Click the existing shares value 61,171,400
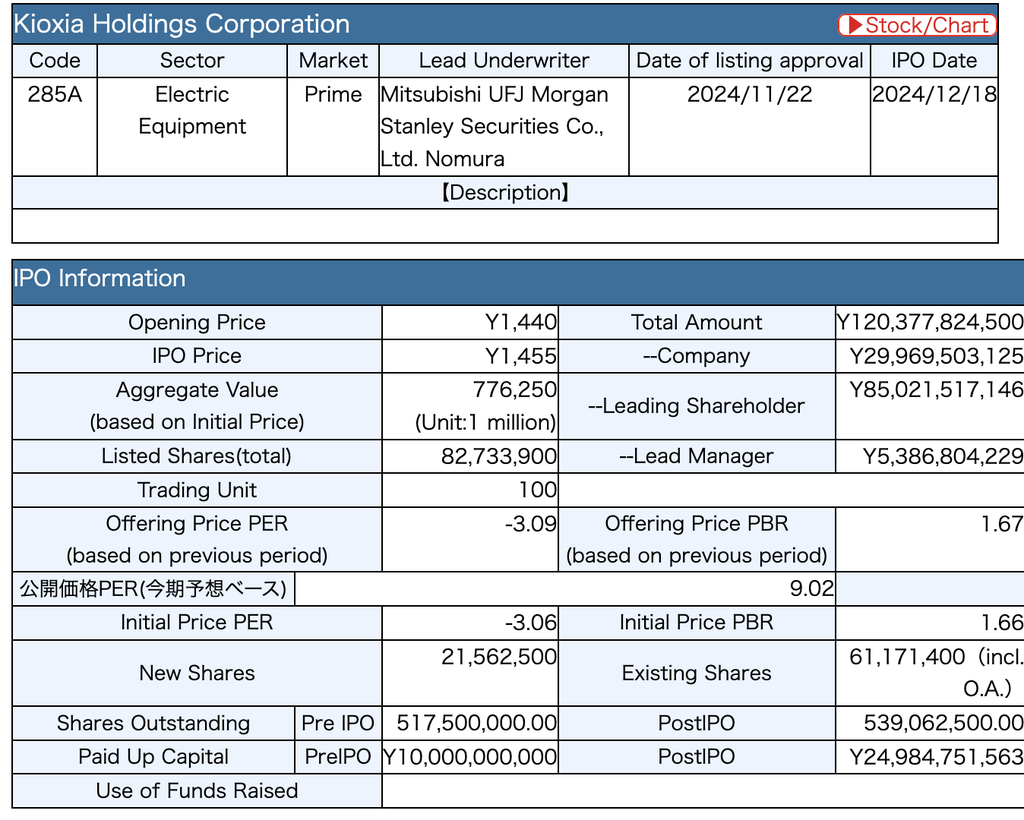This screenshot has height=820, width=1024. click(x=906, y=657)
